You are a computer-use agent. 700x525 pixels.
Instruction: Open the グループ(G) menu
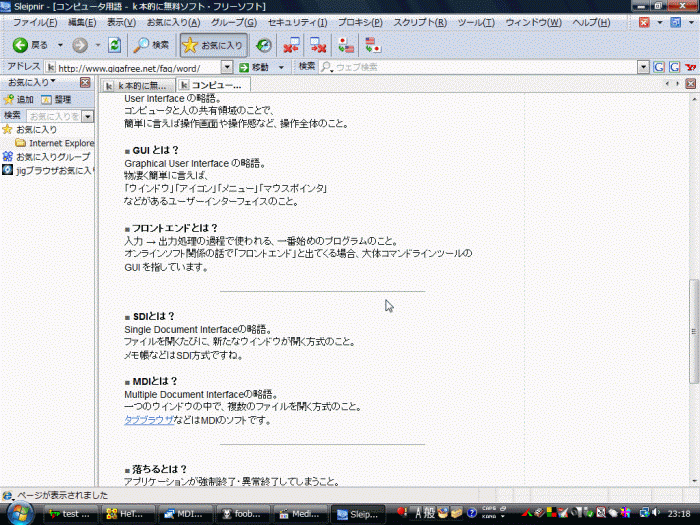click(x=233, y=22)
